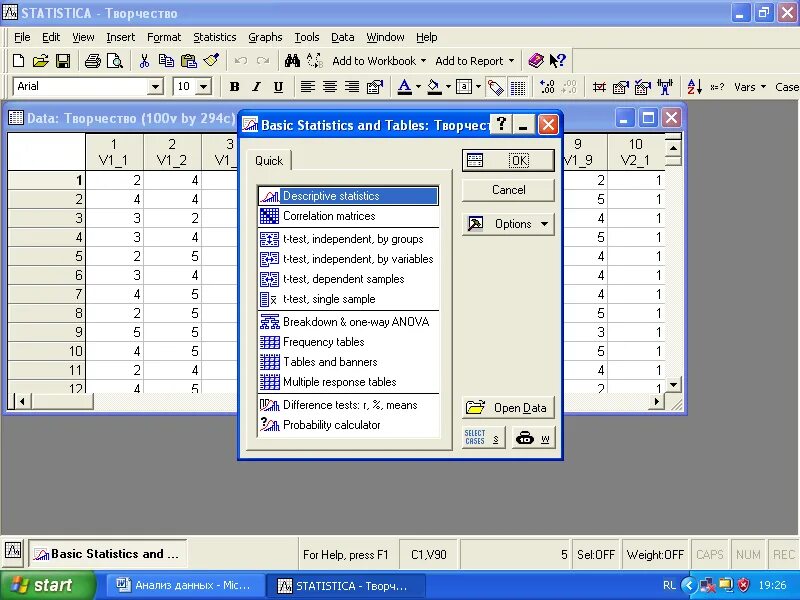Select t-test, single sample

348,299
